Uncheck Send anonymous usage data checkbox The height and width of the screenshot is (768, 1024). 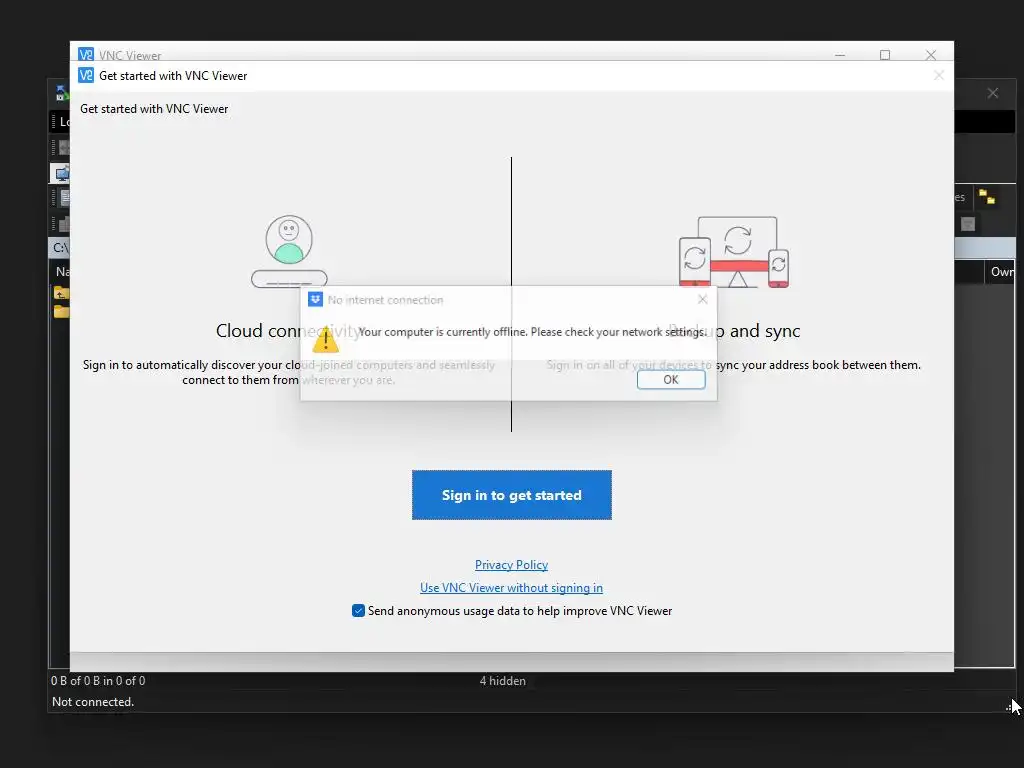point(358,611)
